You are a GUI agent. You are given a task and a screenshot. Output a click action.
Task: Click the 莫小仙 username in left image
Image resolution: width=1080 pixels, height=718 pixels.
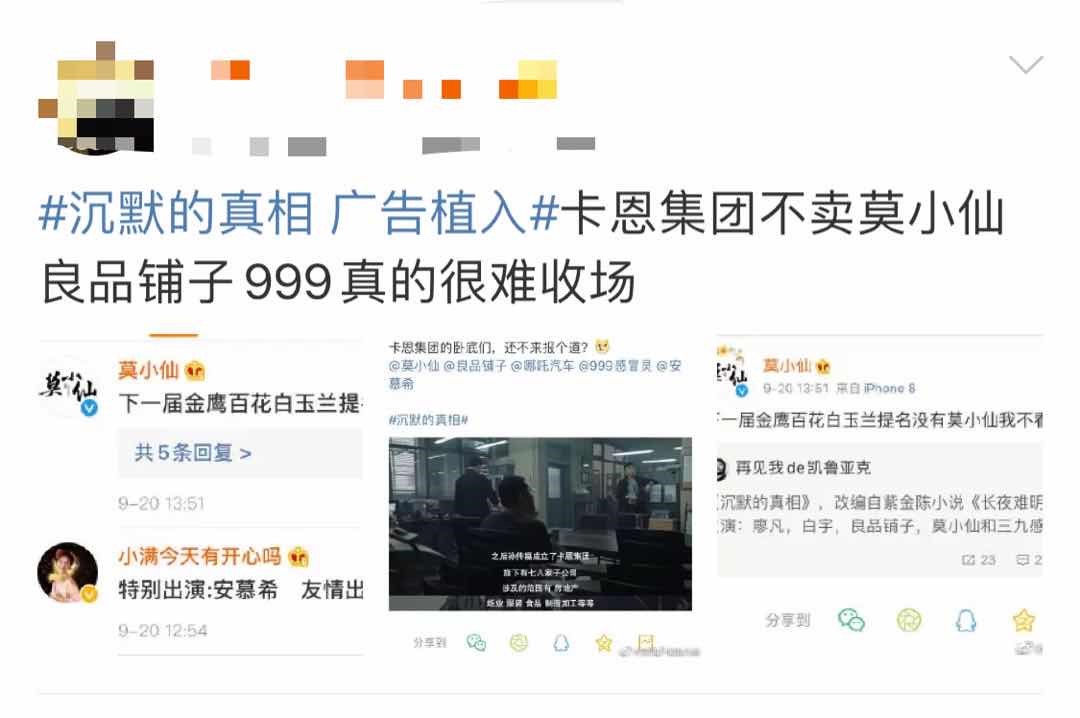click(149, 370)
